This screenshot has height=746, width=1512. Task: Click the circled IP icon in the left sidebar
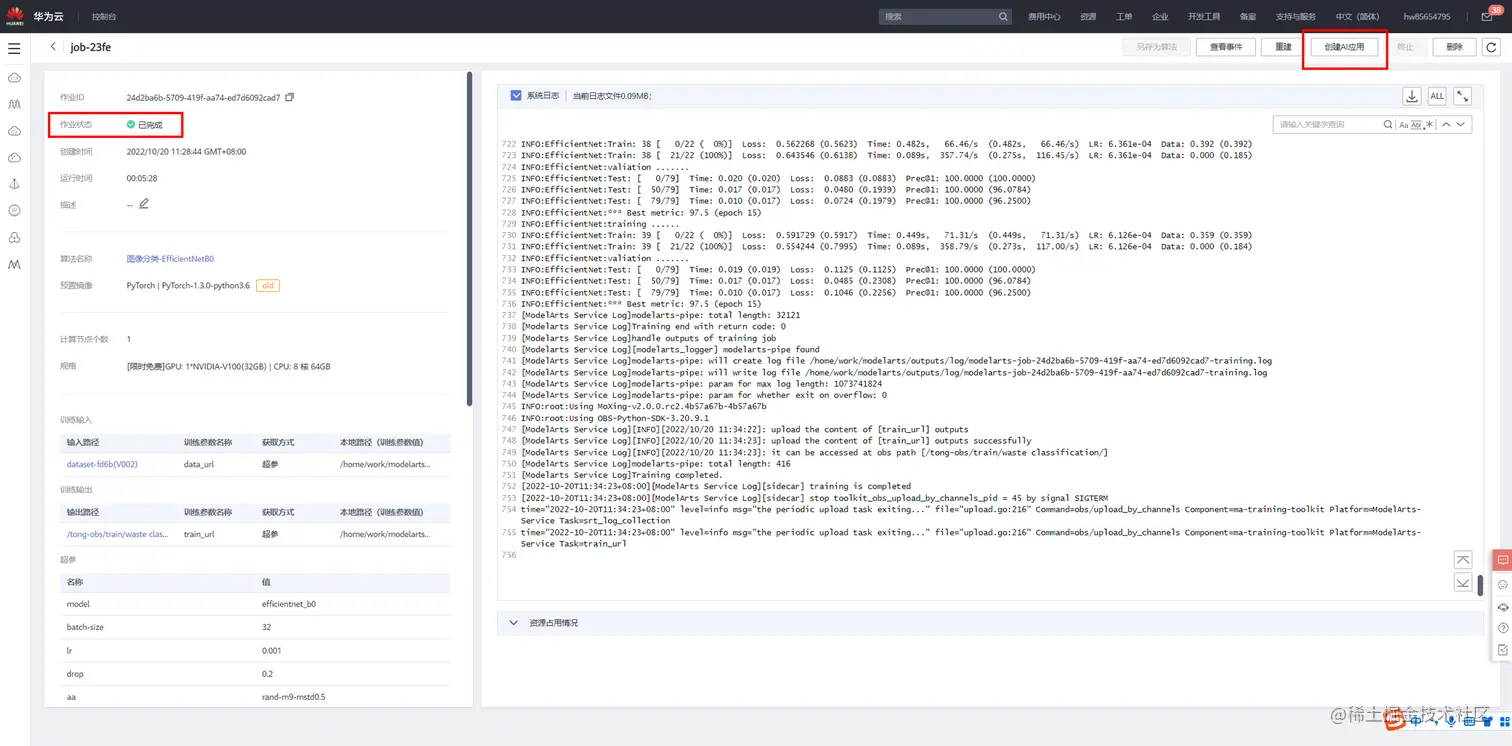(14, 211)
